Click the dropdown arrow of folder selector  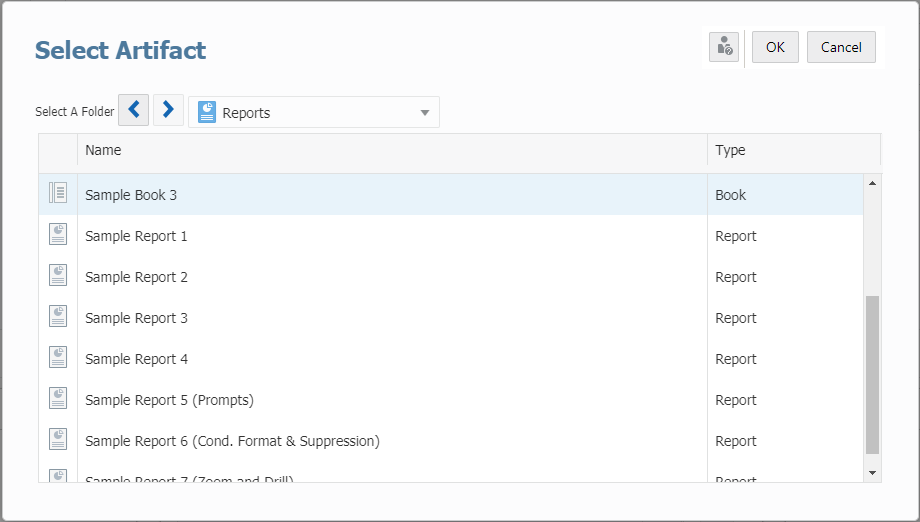pyautogui.click(x=425, y=113)
